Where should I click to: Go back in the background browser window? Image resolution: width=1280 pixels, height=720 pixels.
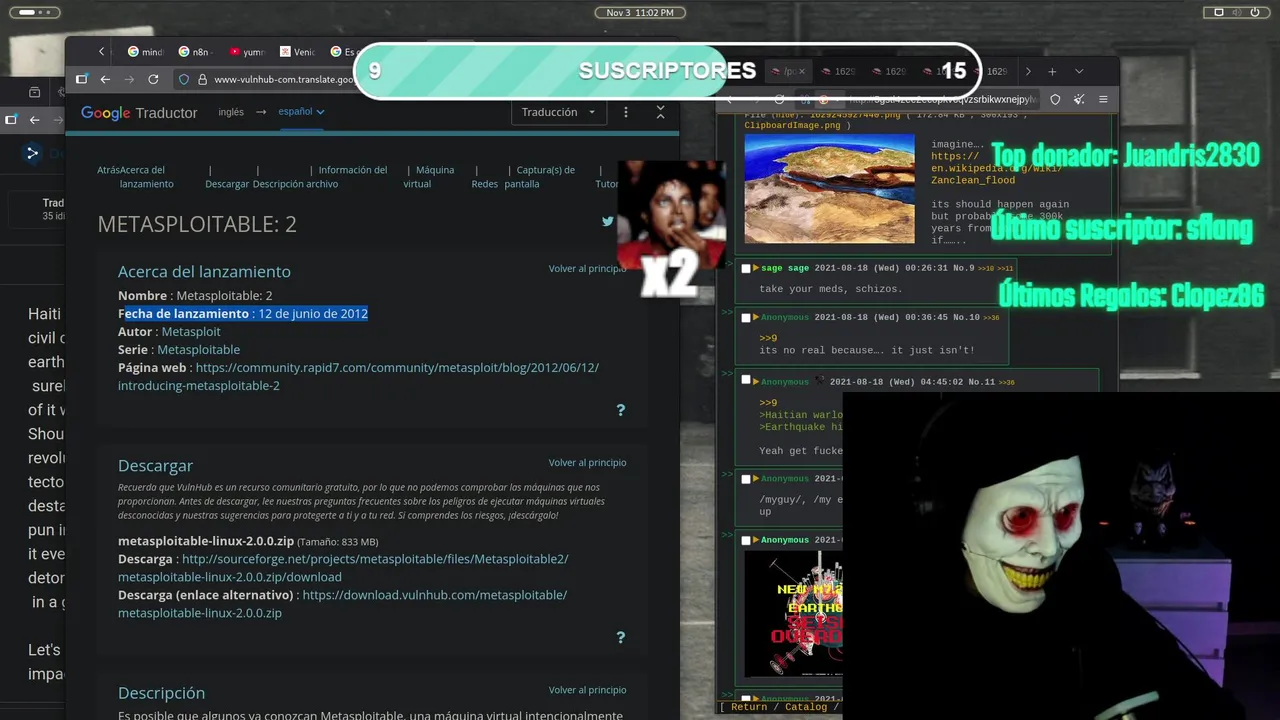pyautogui.click(x=35, y=120)
